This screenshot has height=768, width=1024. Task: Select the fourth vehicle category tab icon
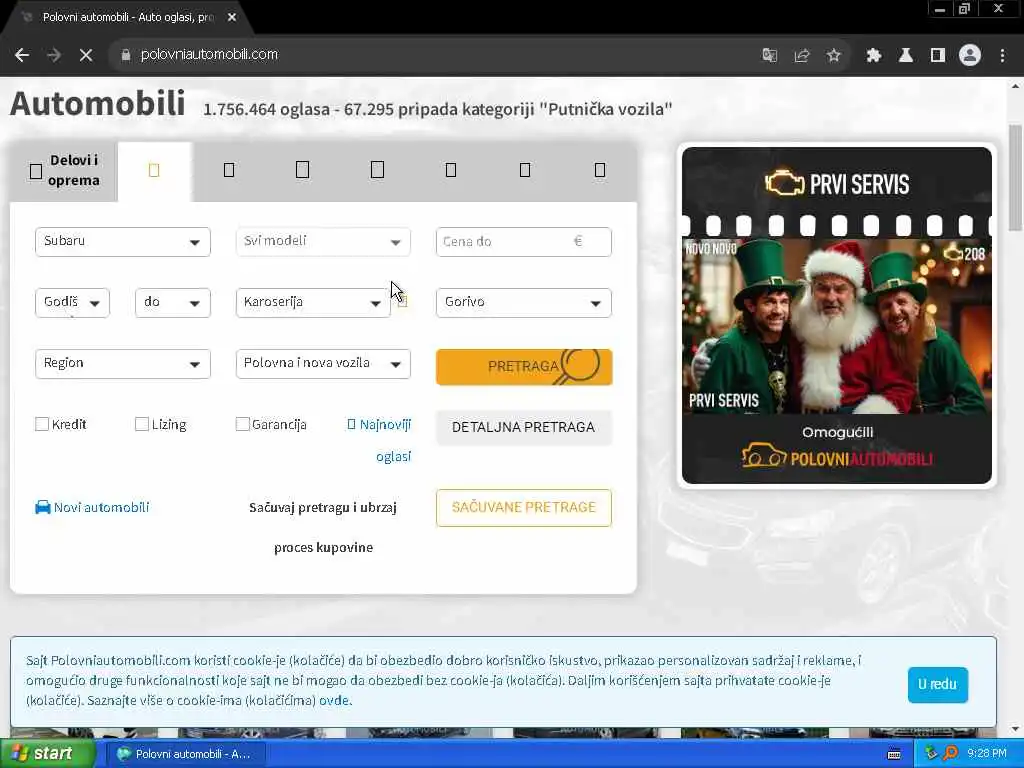click(x=377, y=170)
